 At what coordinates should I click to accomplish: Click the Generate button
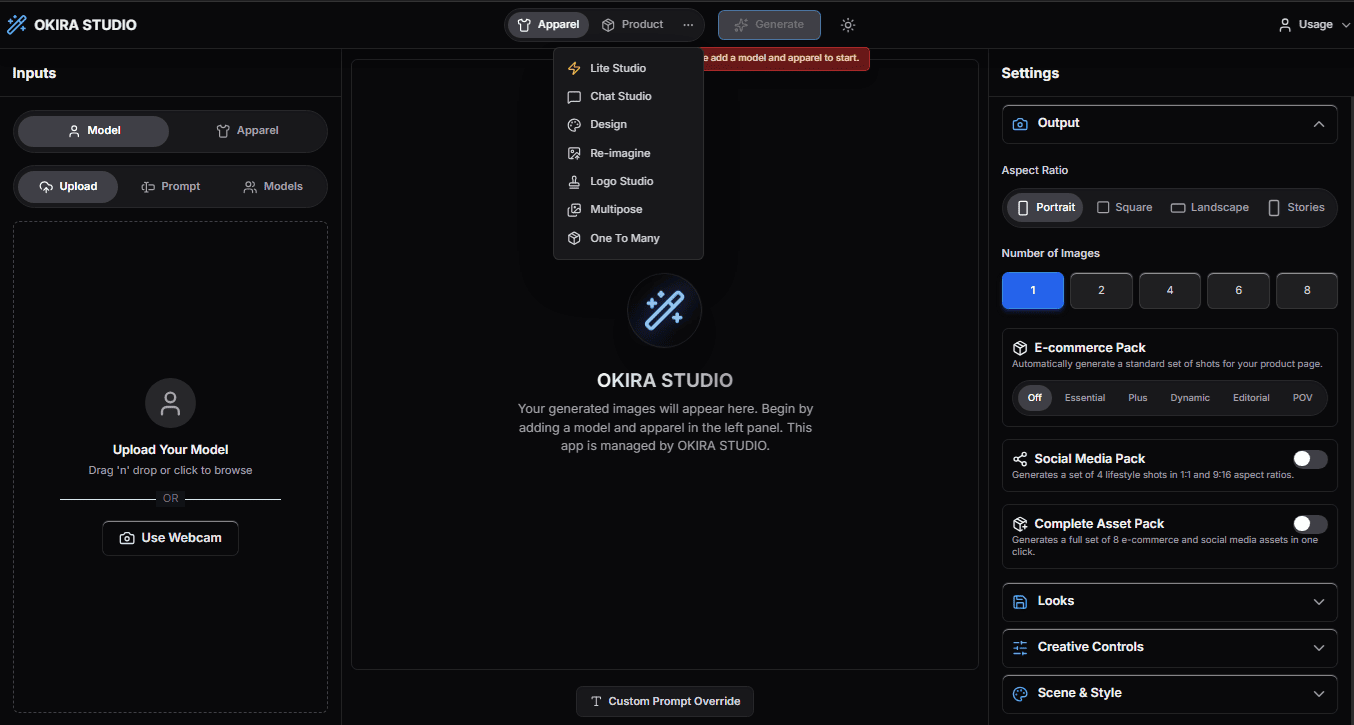coord(769,25)
